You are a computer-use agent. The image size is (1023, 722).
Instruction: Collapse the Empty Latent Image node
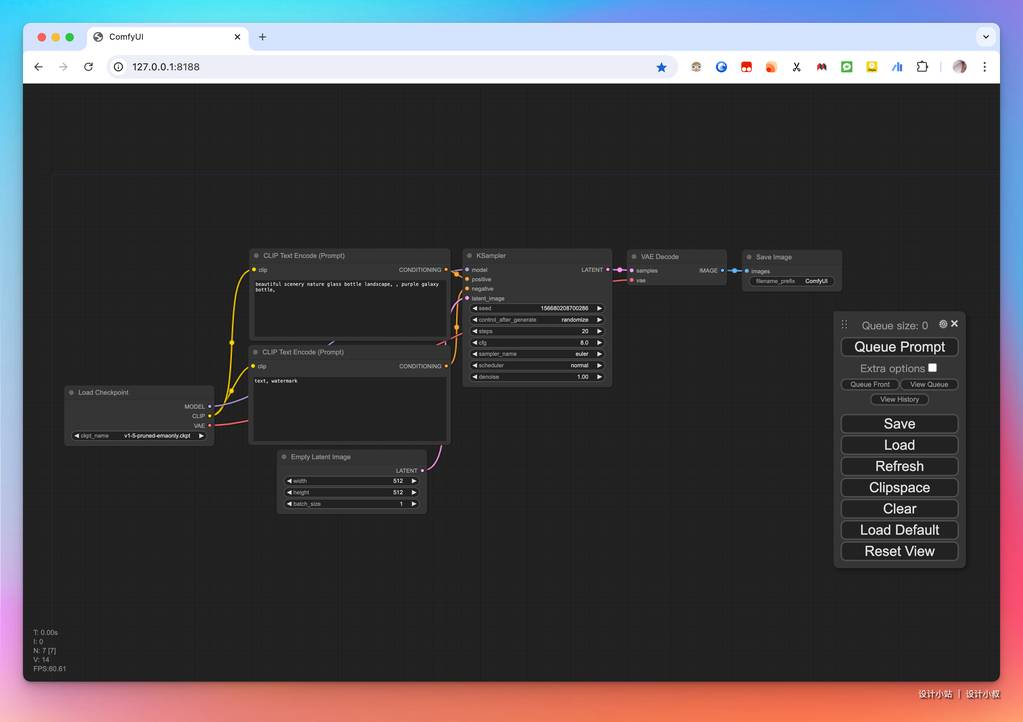pos(284,457)
